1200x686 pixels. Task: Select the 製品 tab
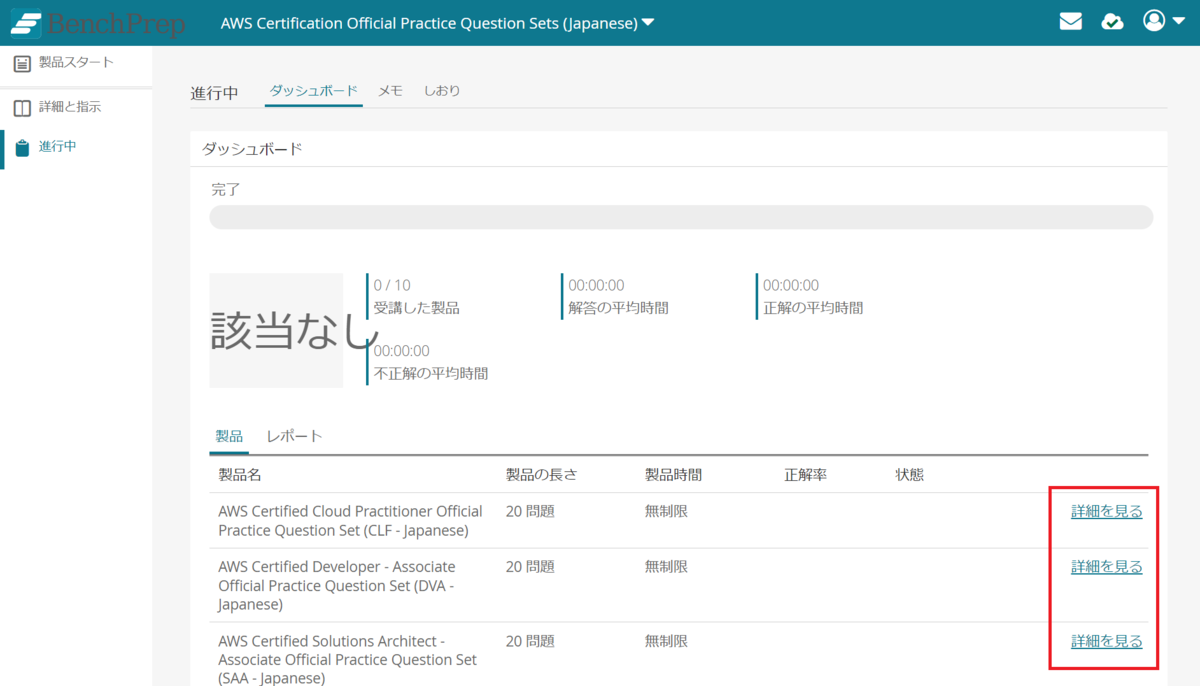tap(229, 436)
